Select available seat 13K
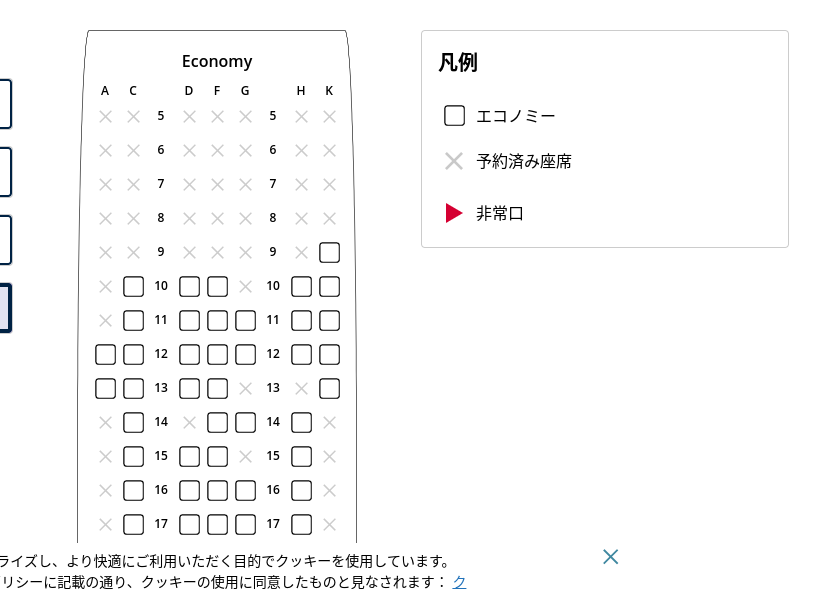The image size is (815, 615). (x=329, y=388)
